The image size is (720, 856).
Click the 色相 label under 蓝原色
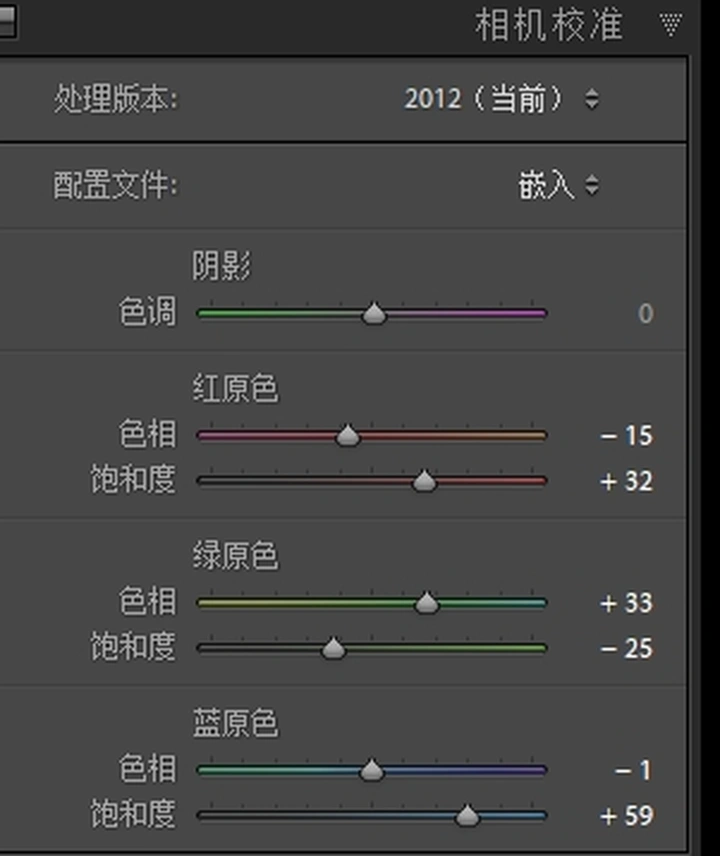pos(148,769)
